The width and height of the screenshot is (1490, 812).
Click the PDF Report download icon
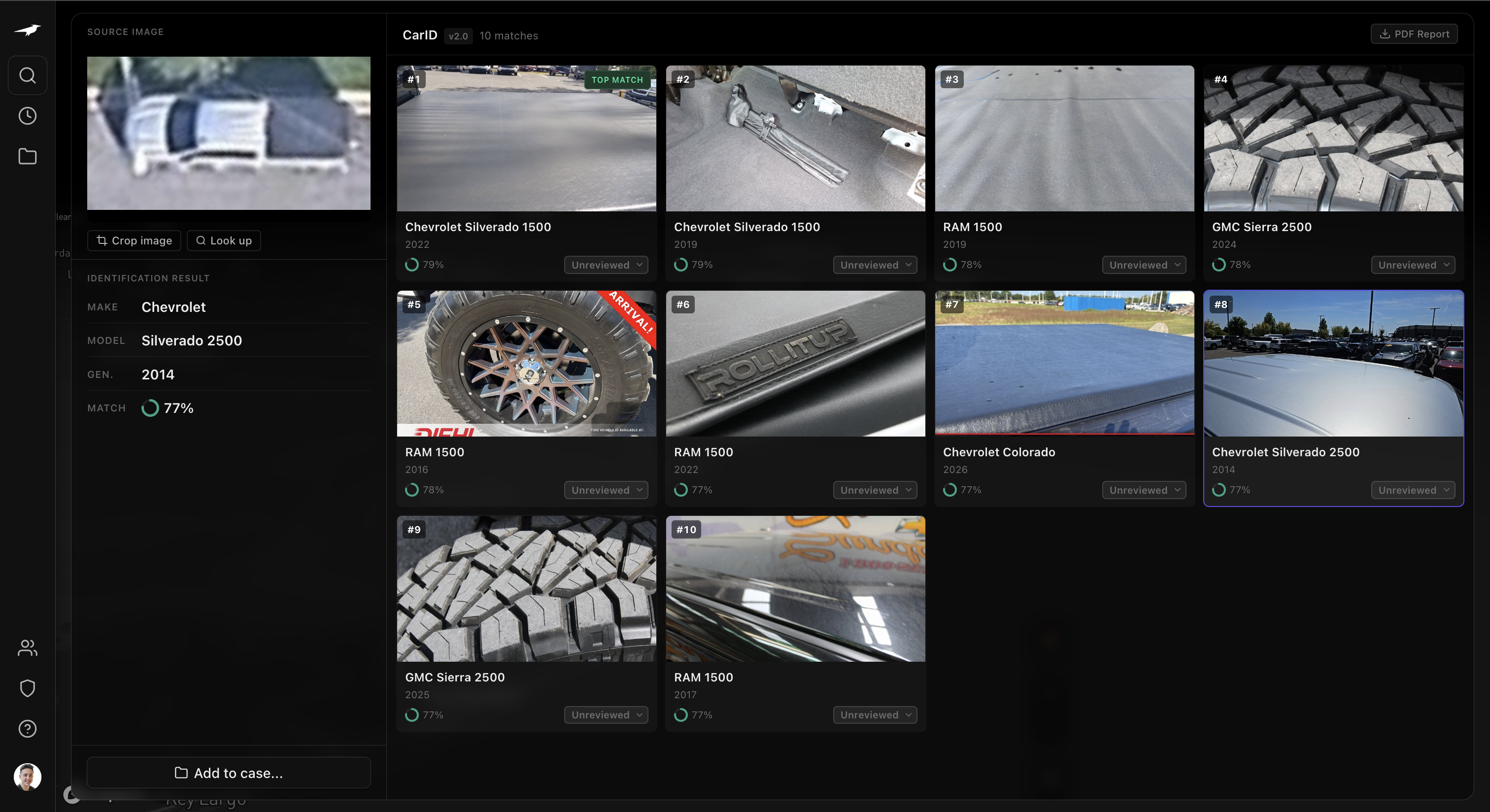click(x=1385, y=34)
